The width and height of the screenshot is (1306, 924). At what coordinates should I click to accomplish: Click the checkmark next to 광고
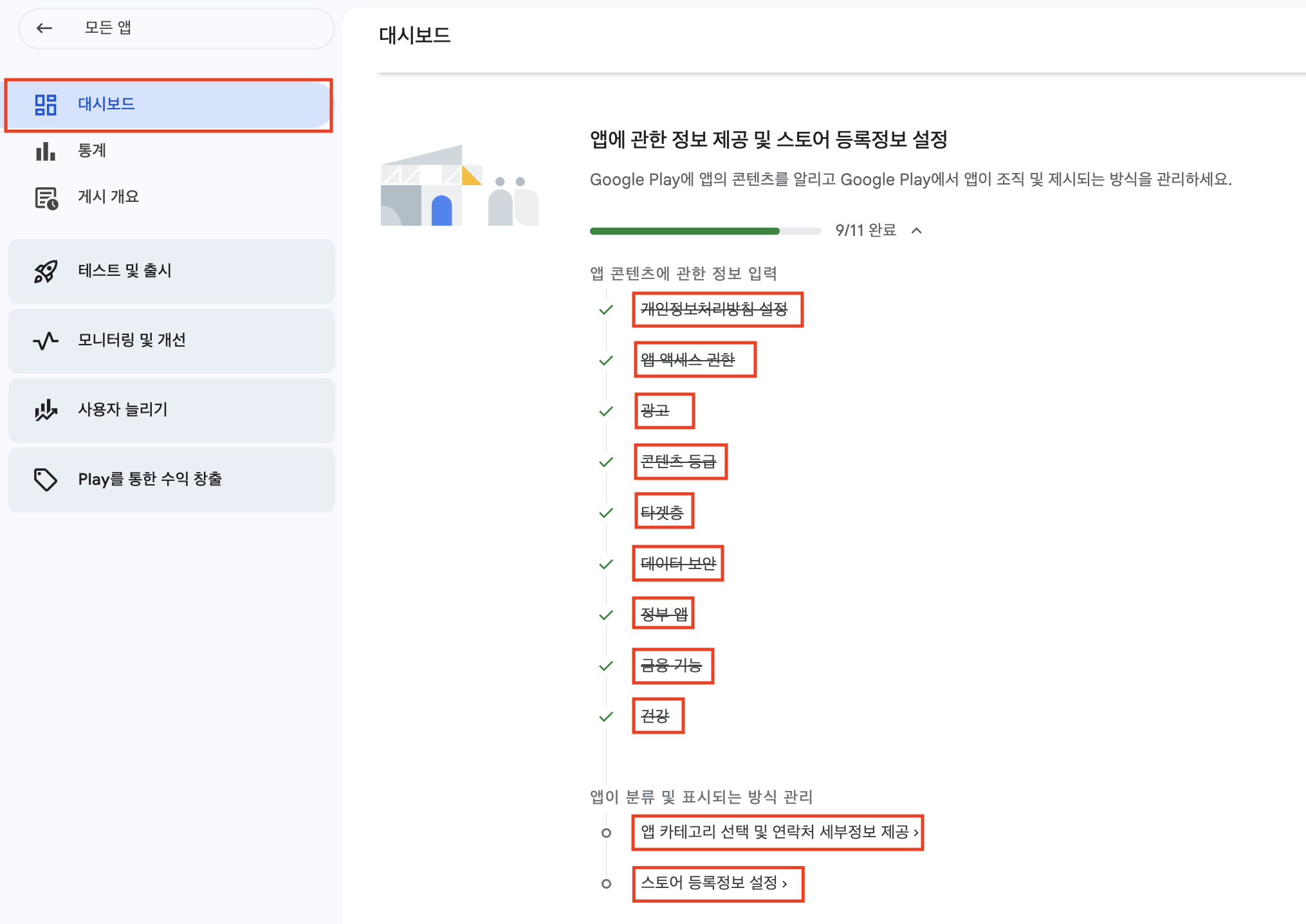point(605,412)
